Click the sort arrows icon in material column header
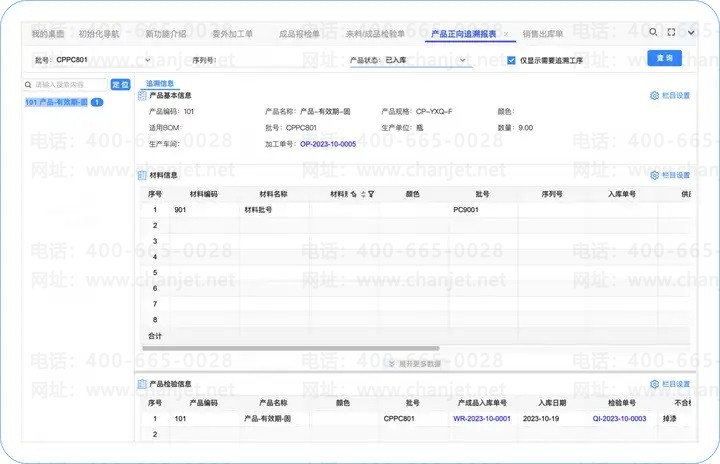This screenshot has width=720, height=464. (x=363, y=194)
